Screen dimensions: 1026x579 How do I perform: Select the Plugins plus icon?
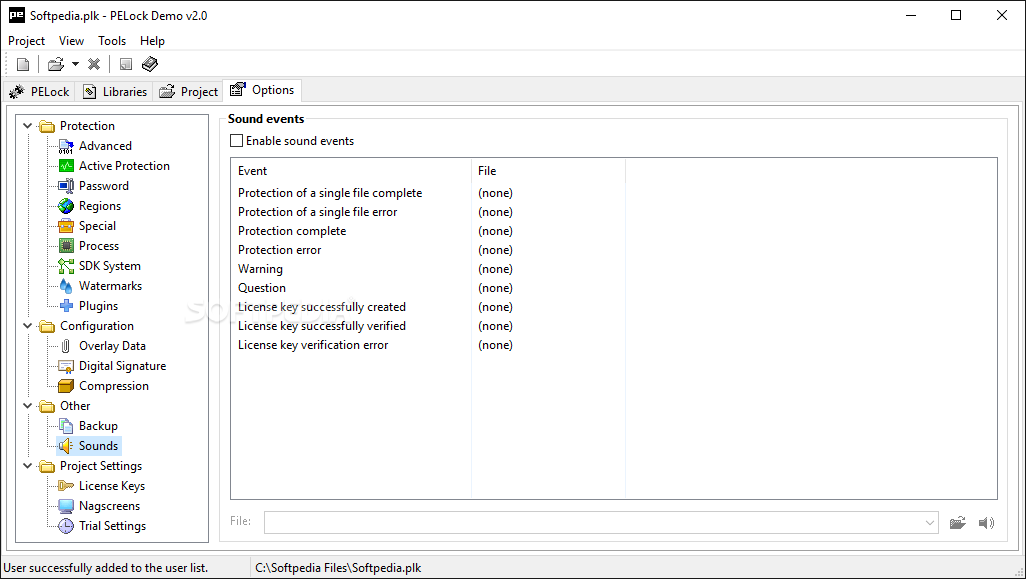coord(66,306)
